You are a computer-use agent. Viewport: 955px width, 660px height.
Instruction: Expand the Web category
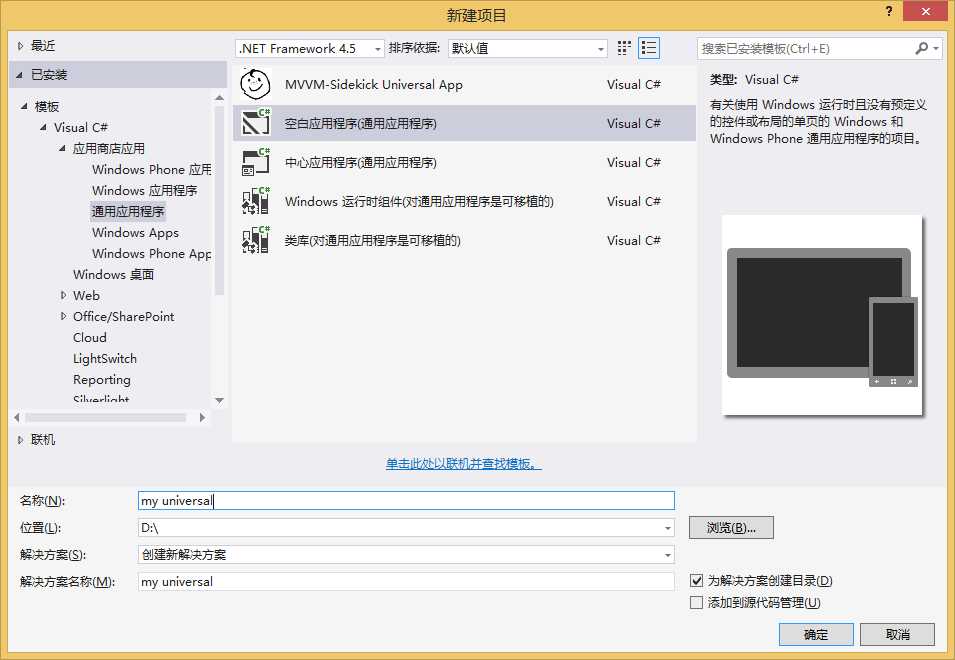(64, 295)
